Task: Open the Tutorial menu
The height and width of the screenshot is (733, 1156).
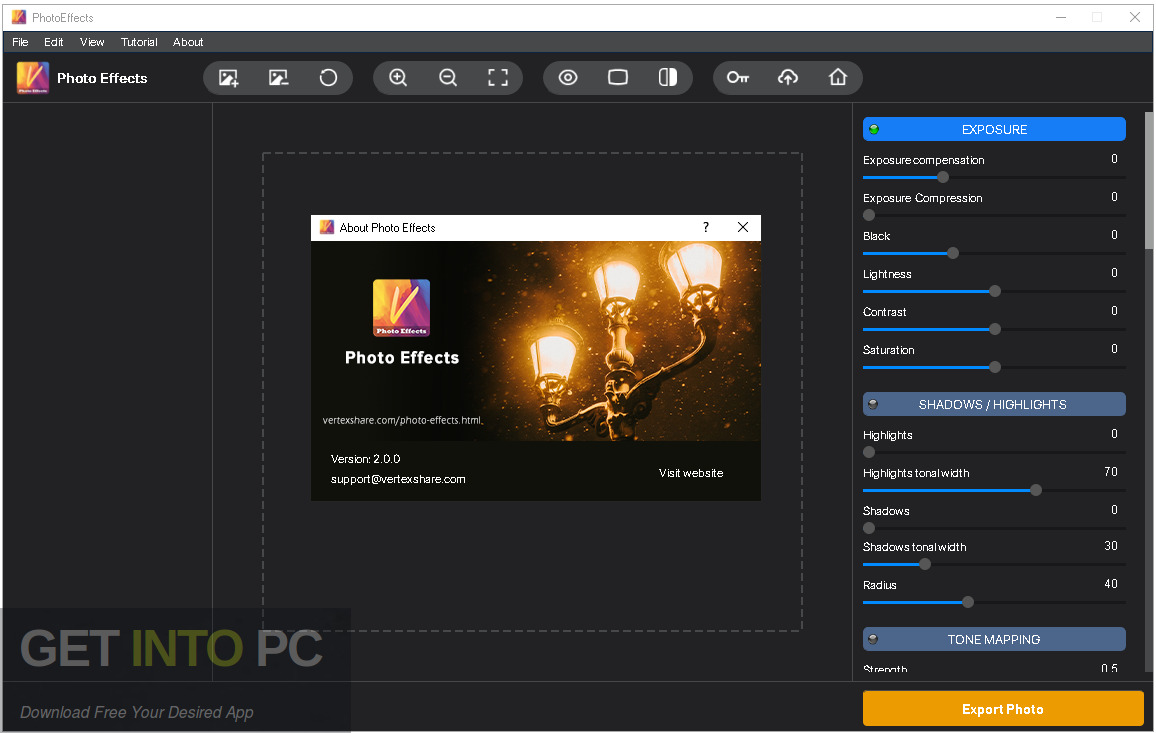Action: pos(139,42)
